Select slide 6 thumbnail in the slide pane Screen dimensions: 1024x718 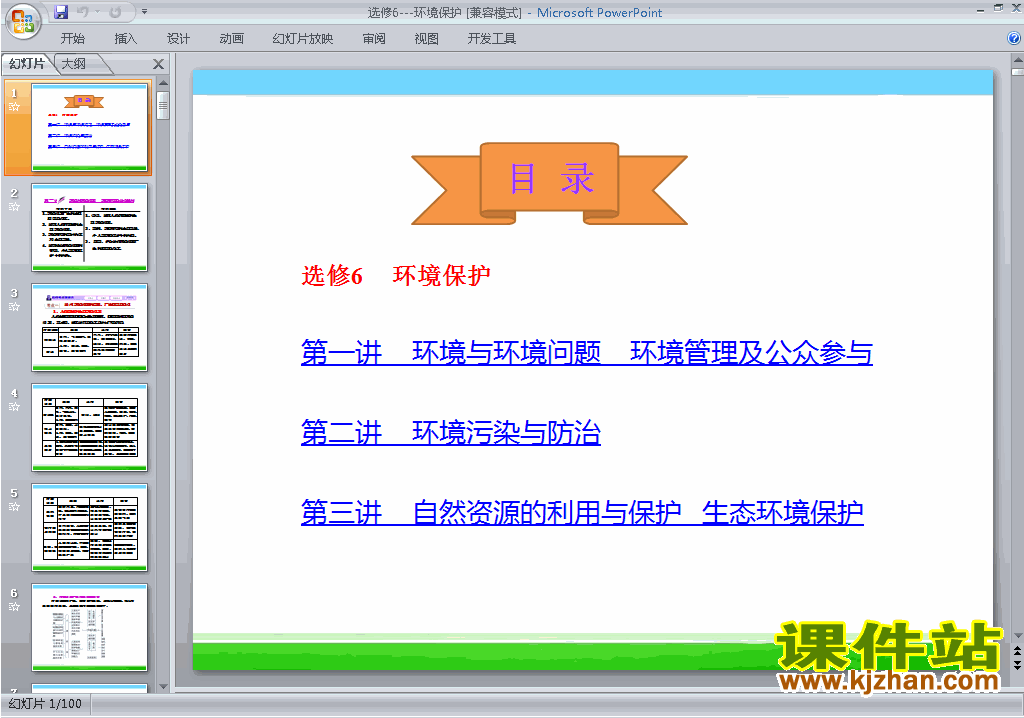coord(89,627)
